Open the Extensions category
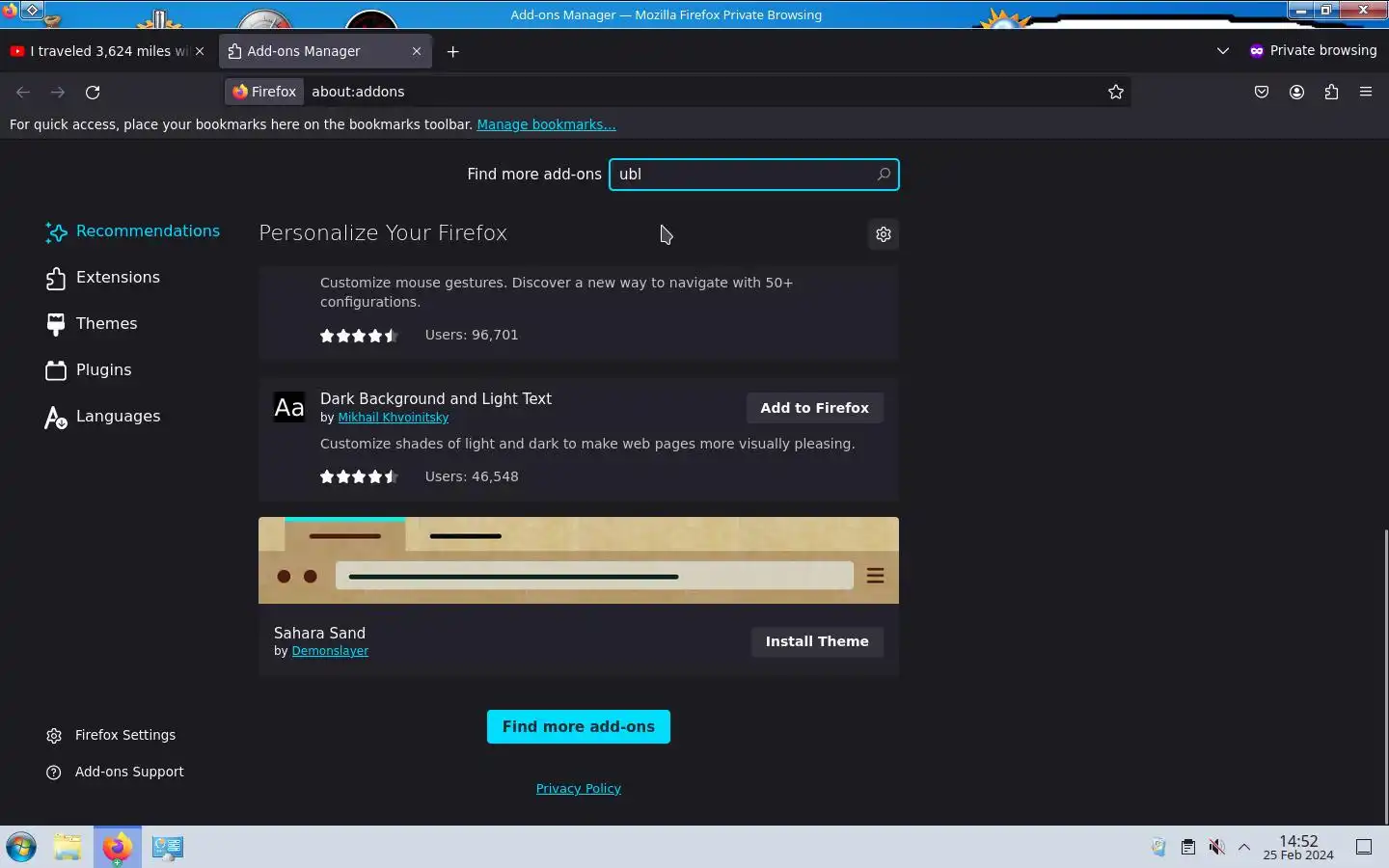The height and width of the screenshot is (868, 1389). [103, 278]
